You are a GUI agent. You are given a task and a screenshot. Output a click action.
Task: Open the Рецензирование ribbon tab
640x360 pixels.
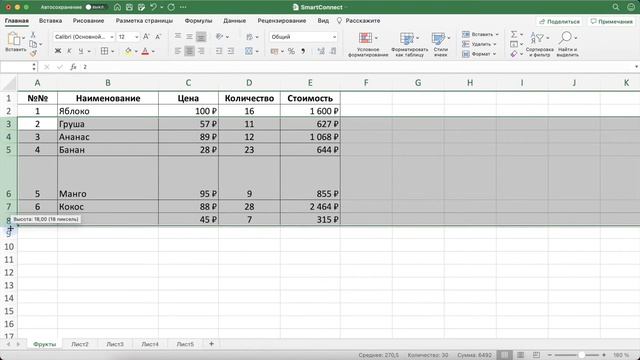pyautogui.click(x=282, y=20)
